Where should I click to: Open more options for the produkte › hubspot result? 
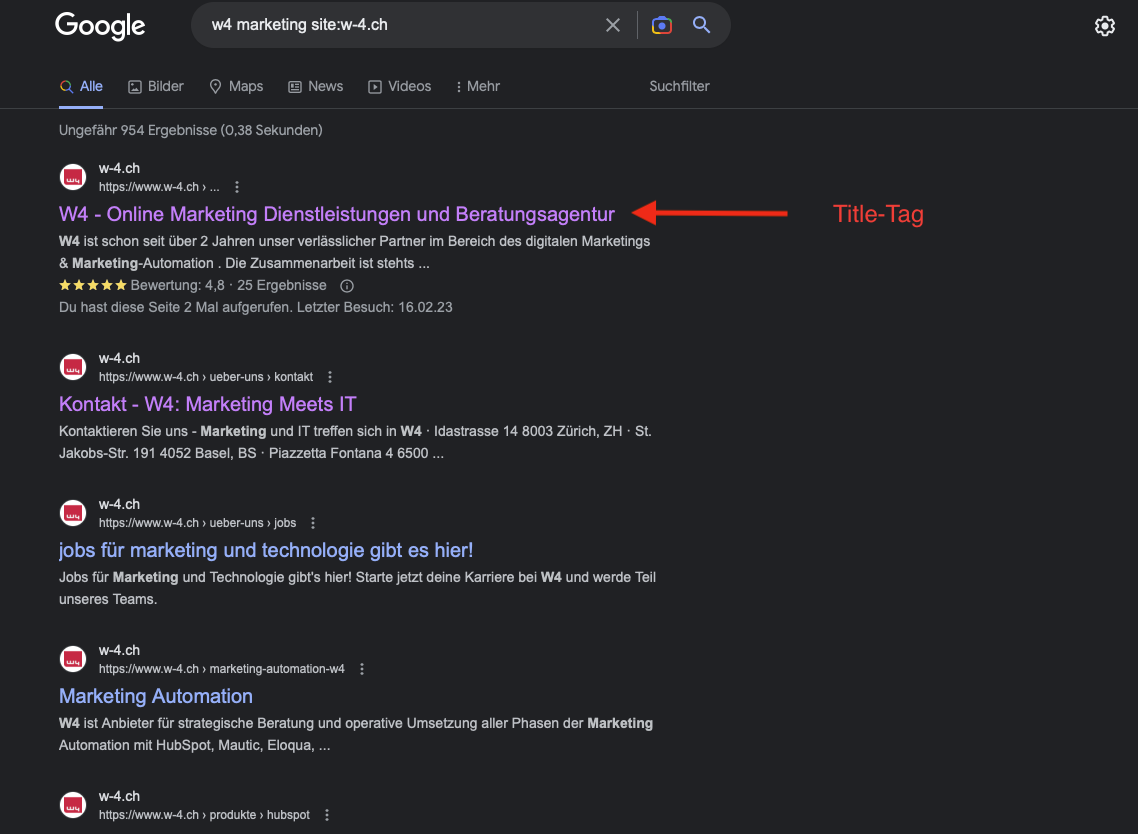click(x=327, y=815)
